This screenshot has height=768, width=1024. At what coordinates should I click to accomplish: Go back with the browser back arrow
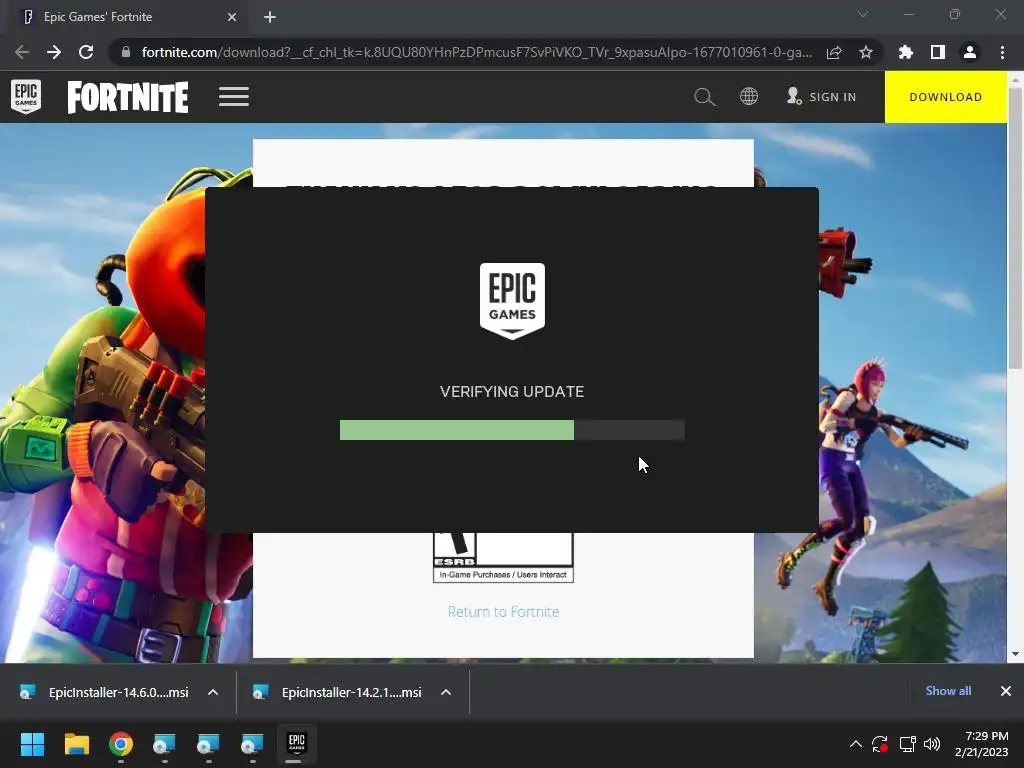point(22,52)
